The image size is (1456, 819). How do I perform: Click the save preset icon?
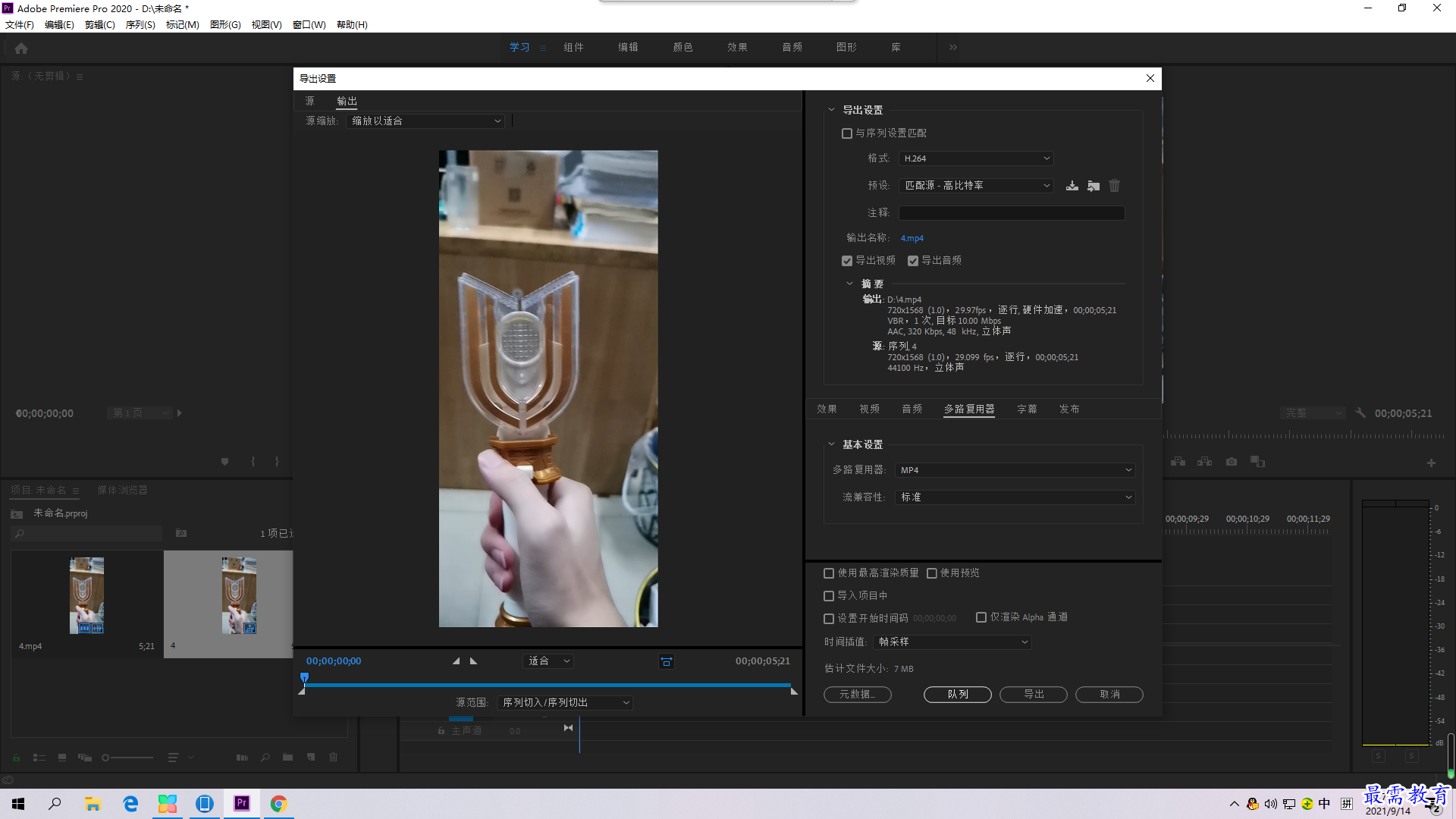(1072, 186)
